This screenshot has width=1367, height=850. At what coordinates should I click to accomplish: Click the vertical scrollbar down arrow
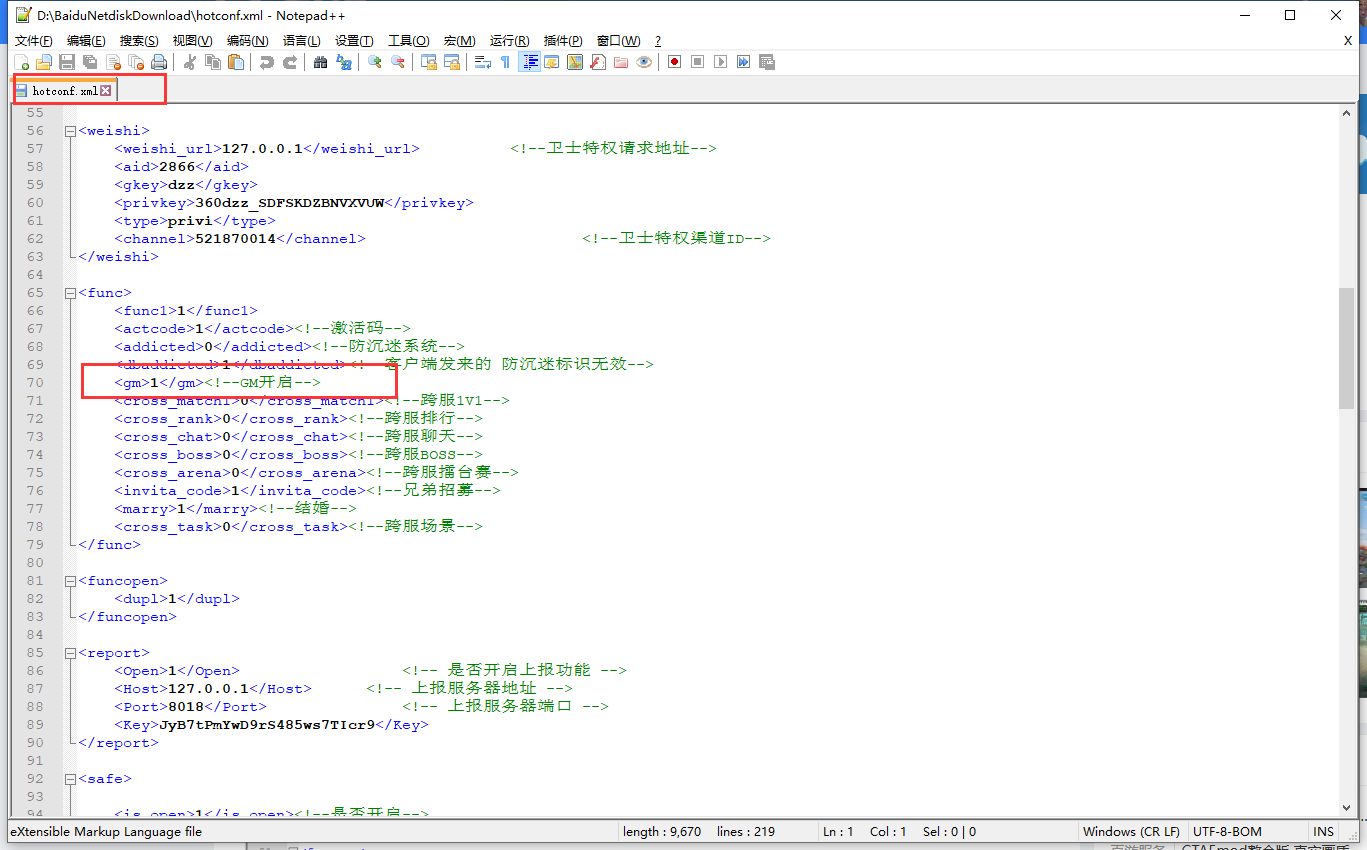click(1347, 806)
